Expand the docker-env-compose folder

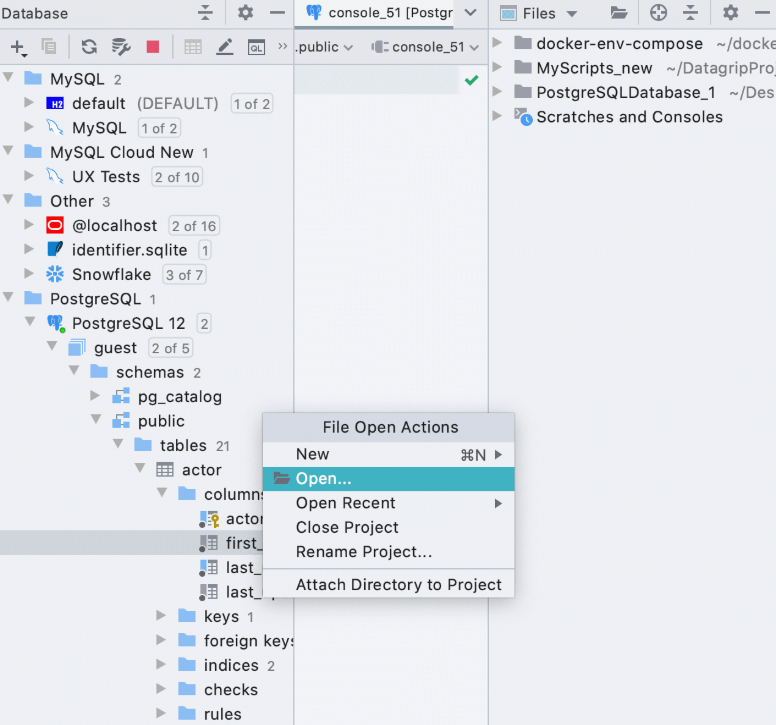(497, 43)
